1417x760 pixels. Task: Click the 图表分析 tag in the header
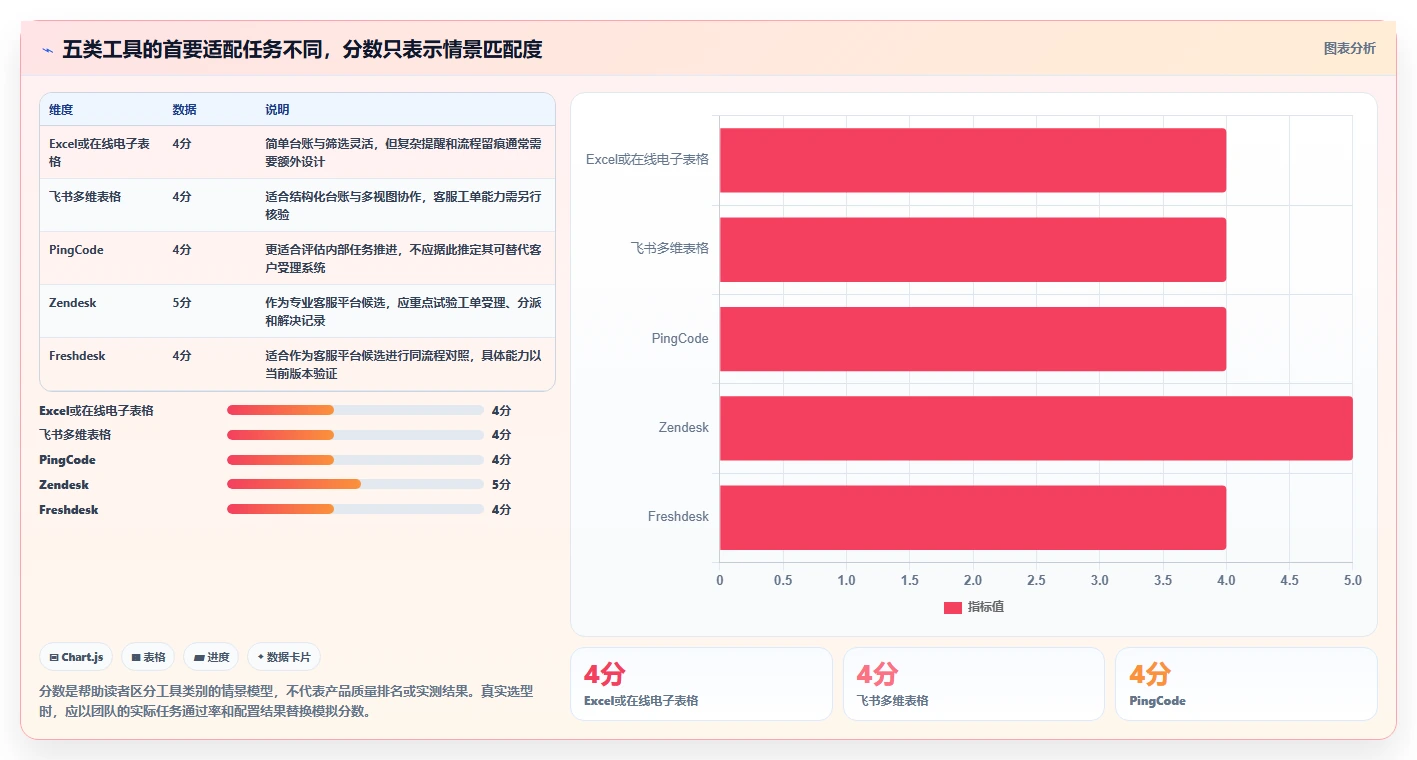(x=1349, y=48)
